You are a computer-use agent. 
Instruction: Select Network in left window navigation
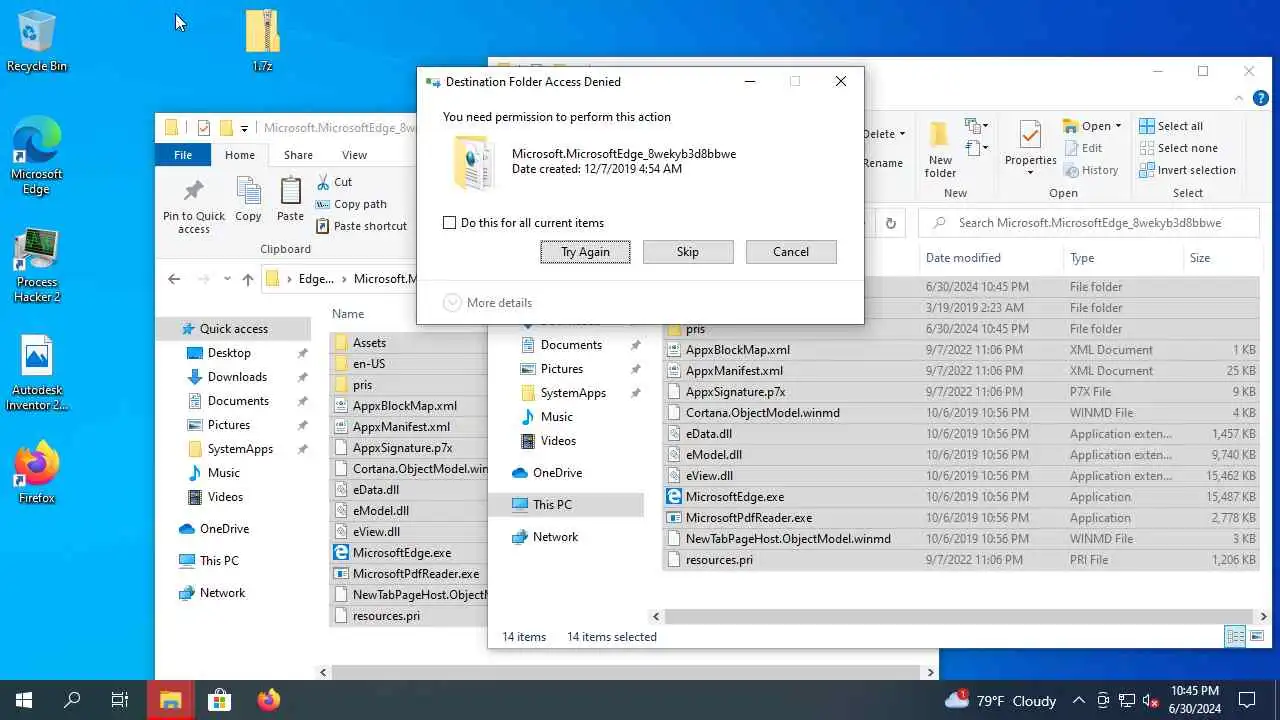[222, 593]
